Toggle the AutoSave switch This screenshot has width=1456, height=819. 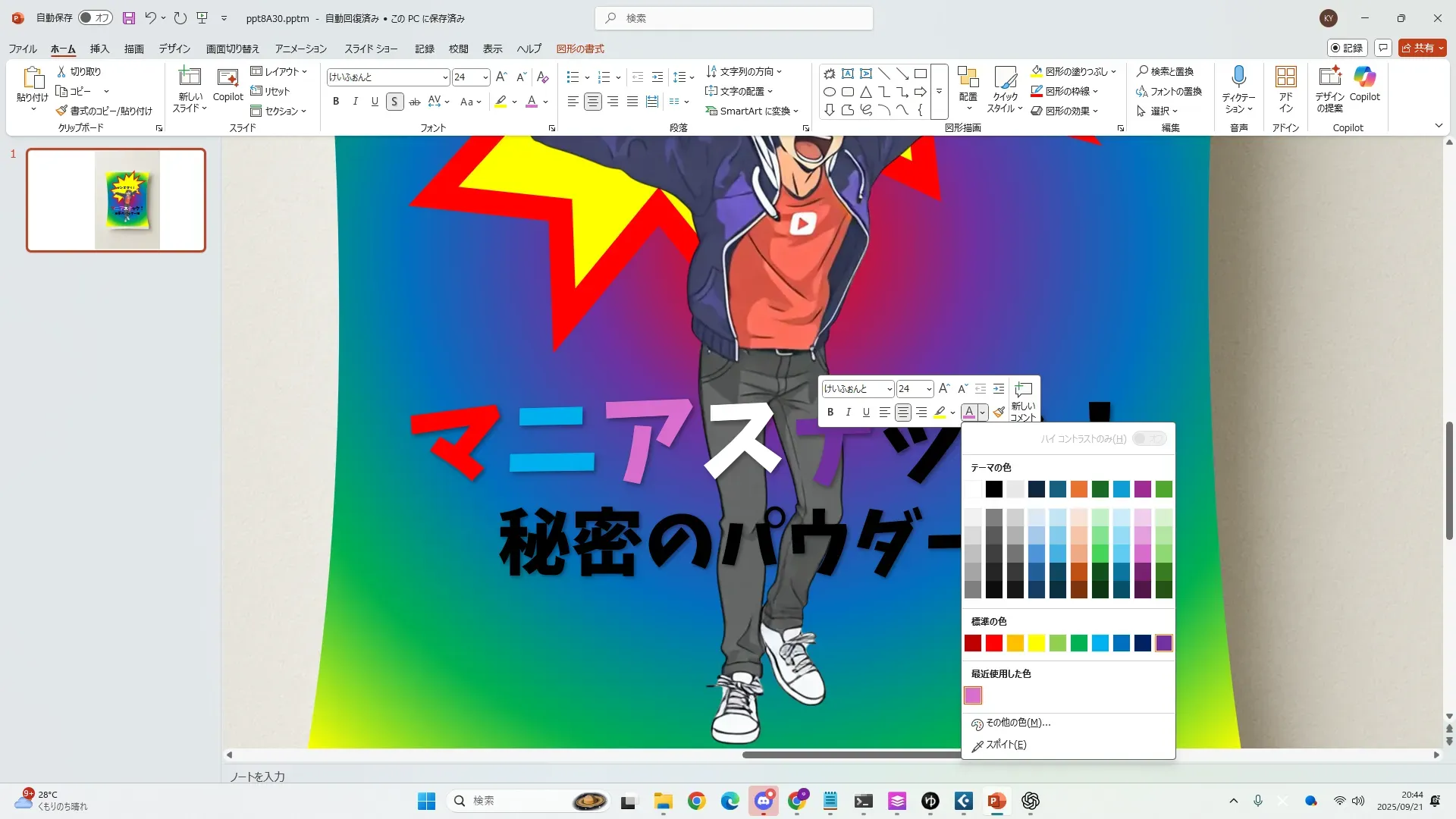pyautogui.click(x=96, y=17)
